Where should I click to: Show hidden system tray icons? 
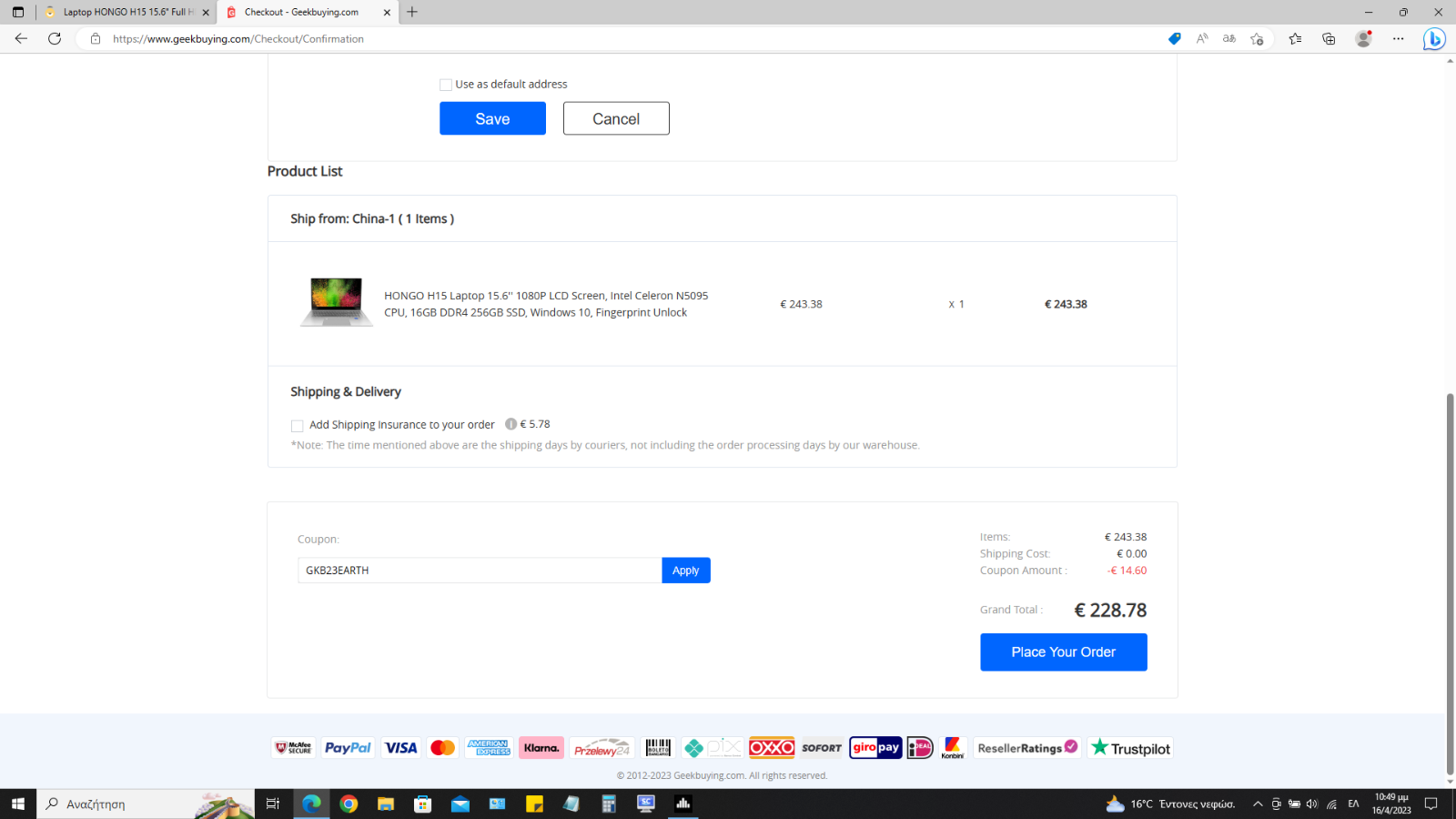[x=1258, y=804]
